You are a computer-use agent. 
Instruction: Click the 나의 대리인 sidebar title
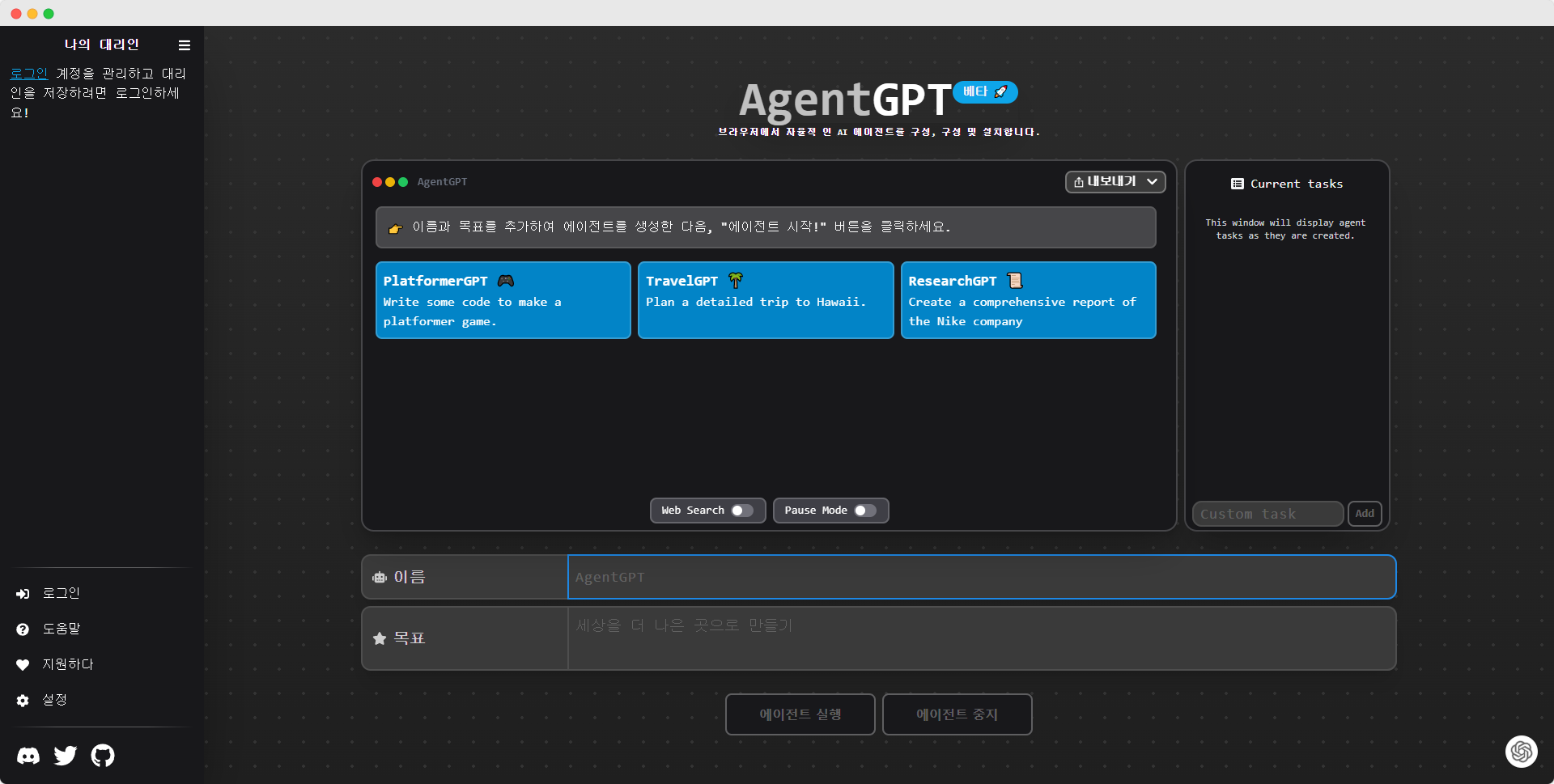pyautogui.click(x=102, y=44)
